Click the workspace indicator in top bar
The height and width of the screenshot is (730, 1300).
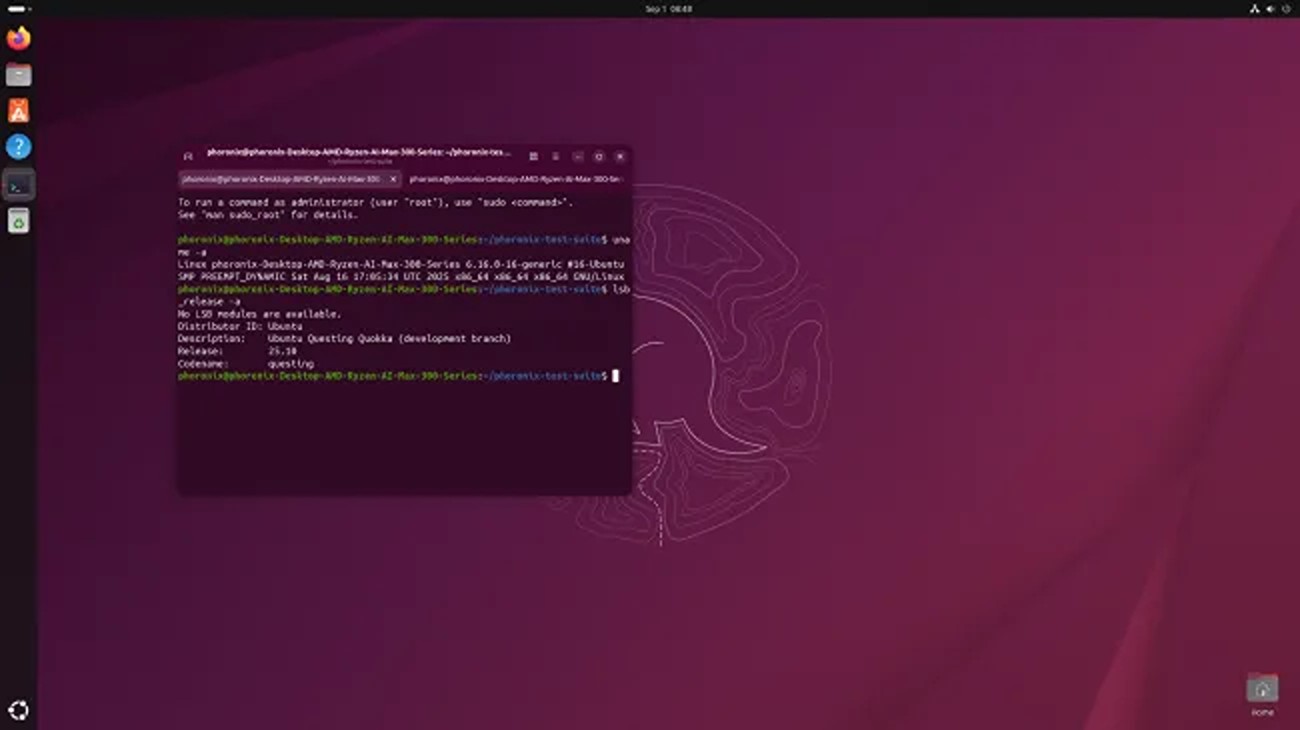18,8
